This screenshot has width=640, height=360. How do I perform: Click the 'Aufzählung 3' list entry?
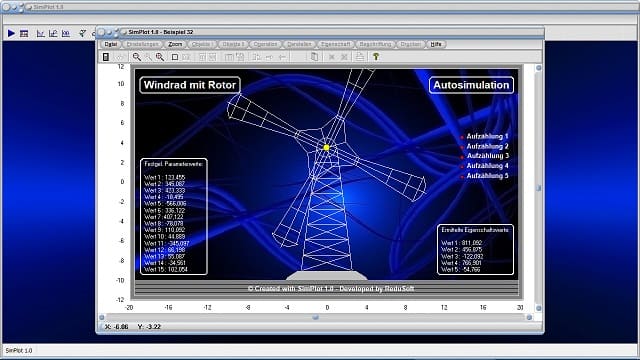(x=487, y=156)
